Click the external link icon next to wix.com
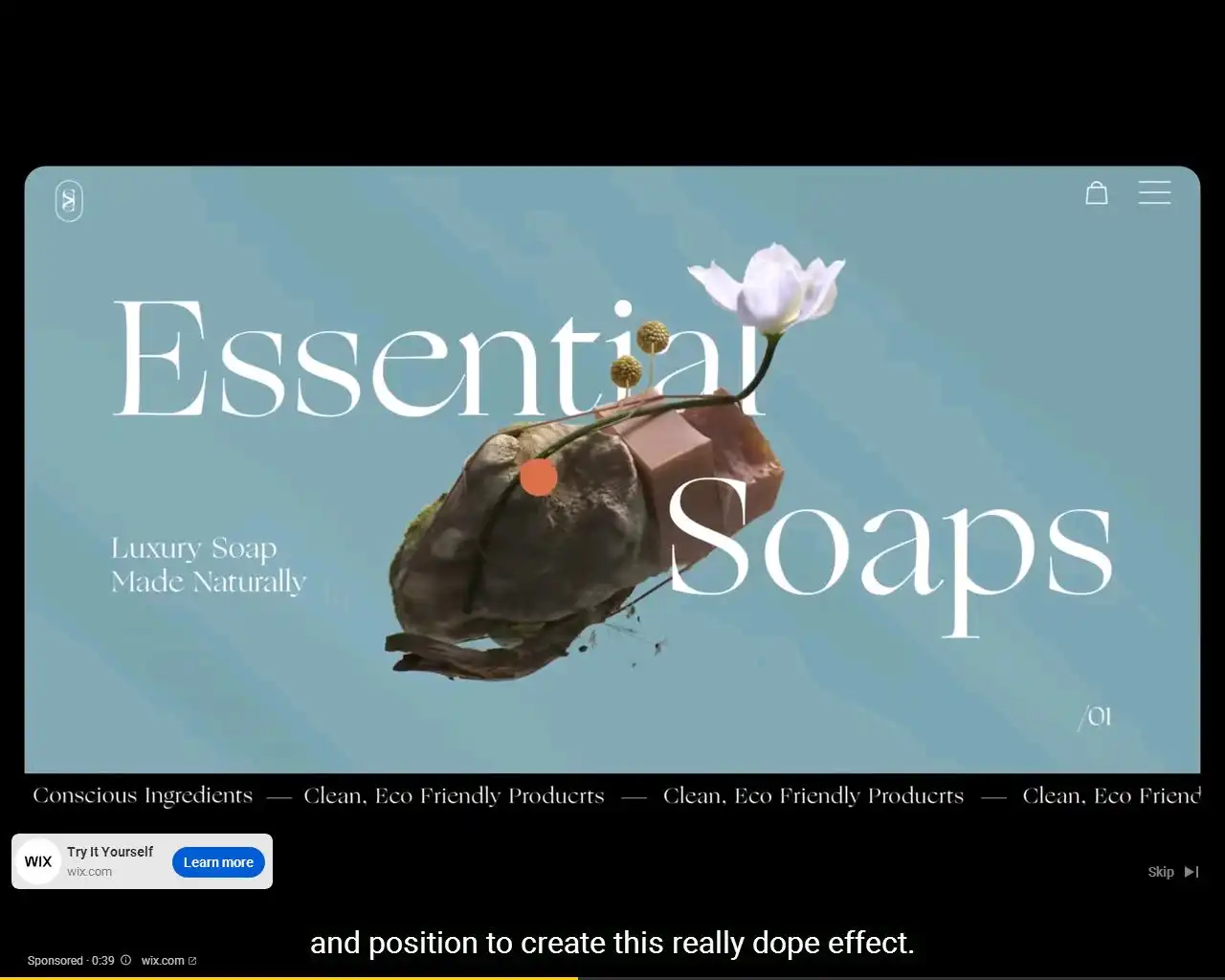1225x980 pixels. point(192,961)
